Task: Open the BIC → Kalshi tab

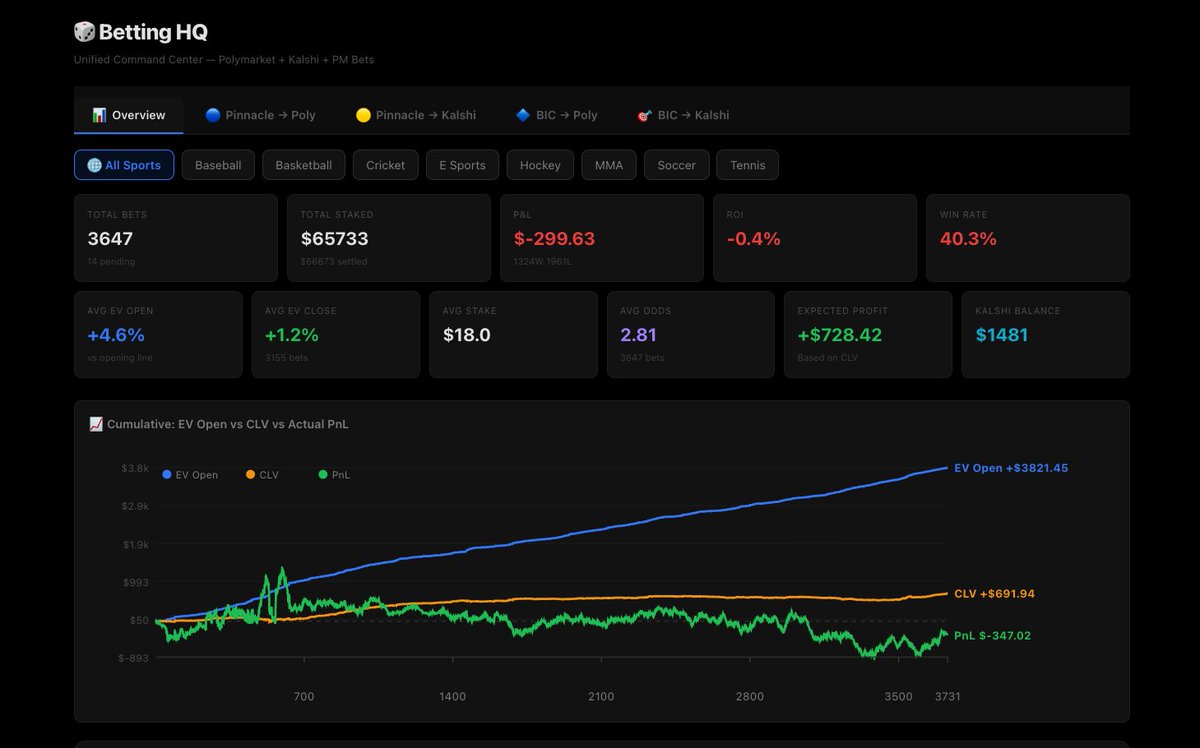Action: 683,115
